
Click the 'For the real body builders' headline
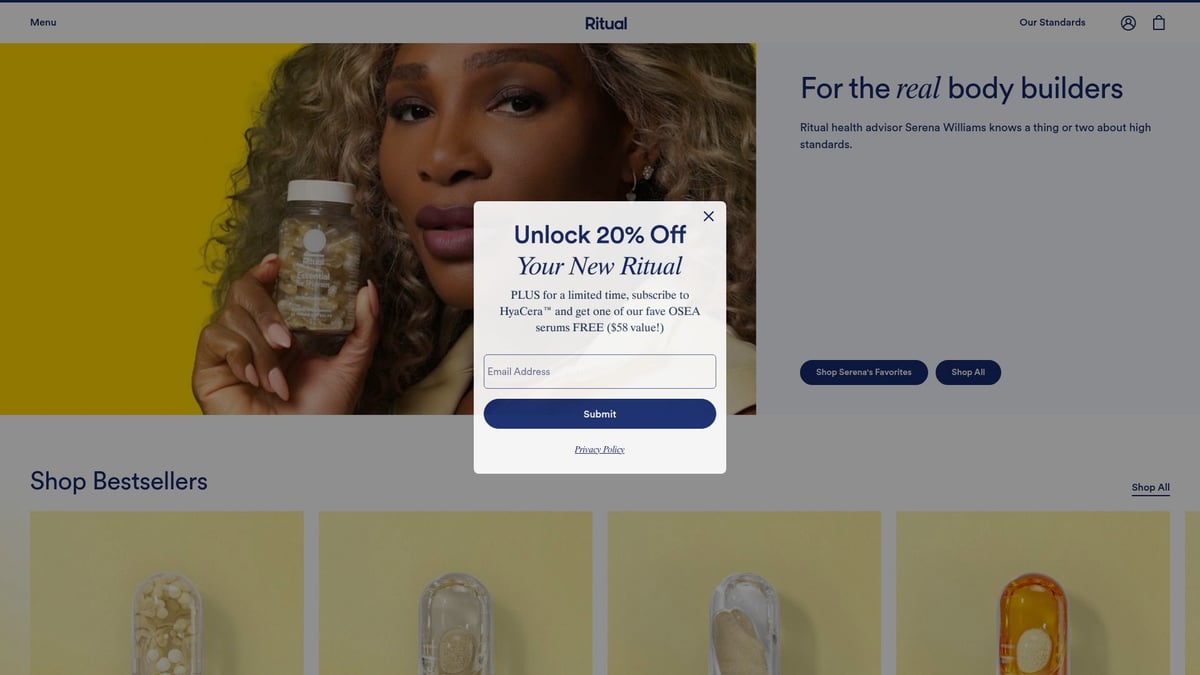(x=961, y=88)
